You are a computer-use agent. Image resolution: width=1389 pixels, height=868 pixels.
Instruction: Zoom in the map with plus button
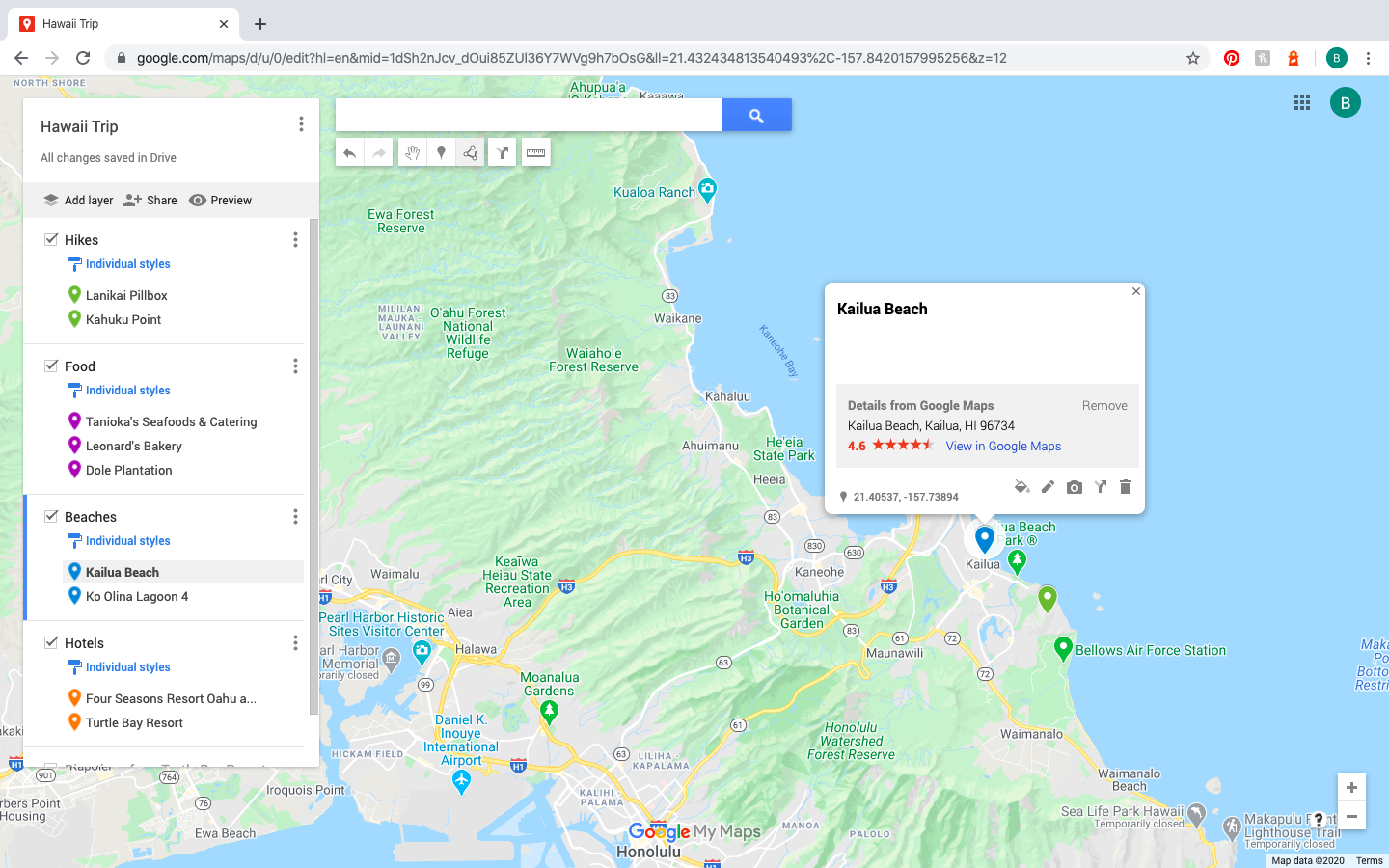(1351, 787)
